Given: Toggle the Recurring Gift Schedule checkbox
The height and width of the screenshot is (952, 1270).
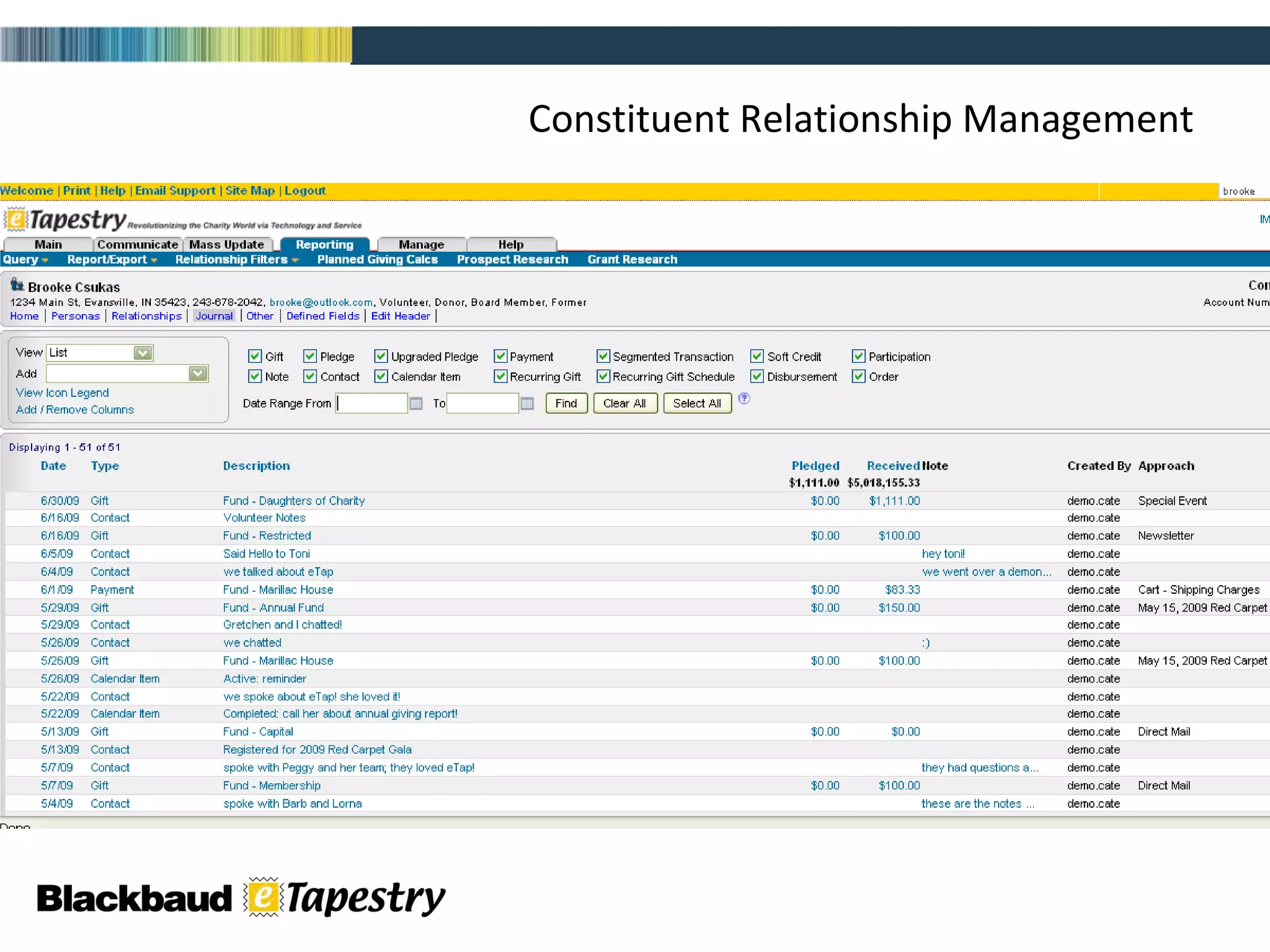Looking at the screenshot, I should pos(603,376).
